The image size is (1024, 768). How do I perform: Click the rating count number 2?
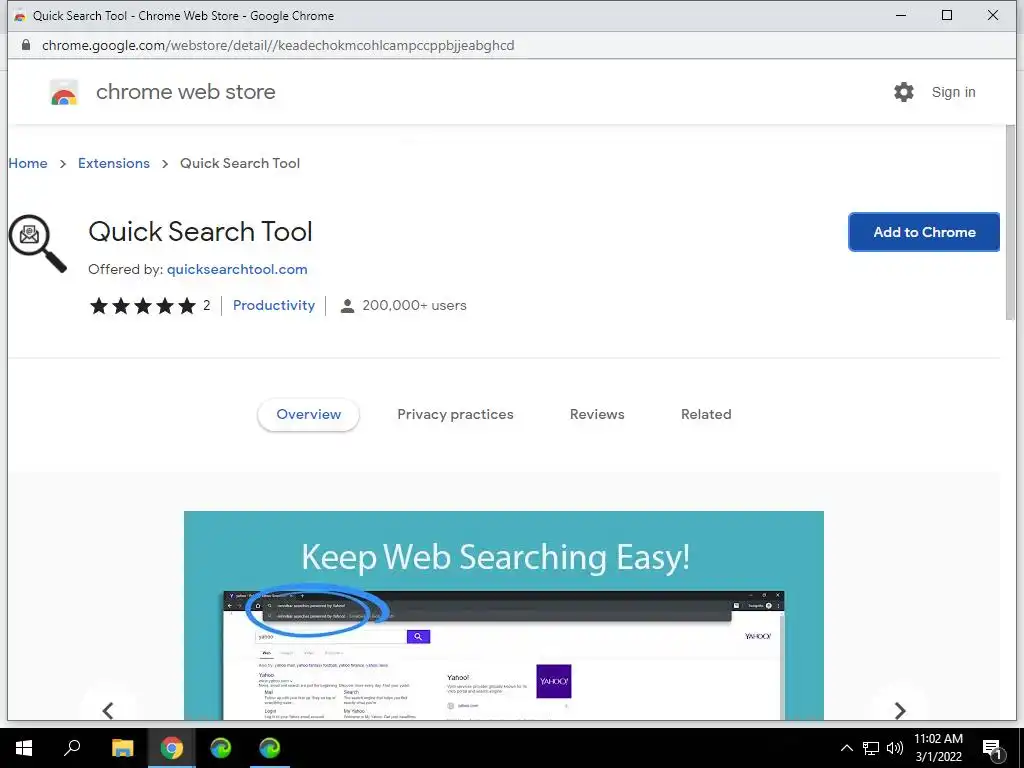pos(206,305)
